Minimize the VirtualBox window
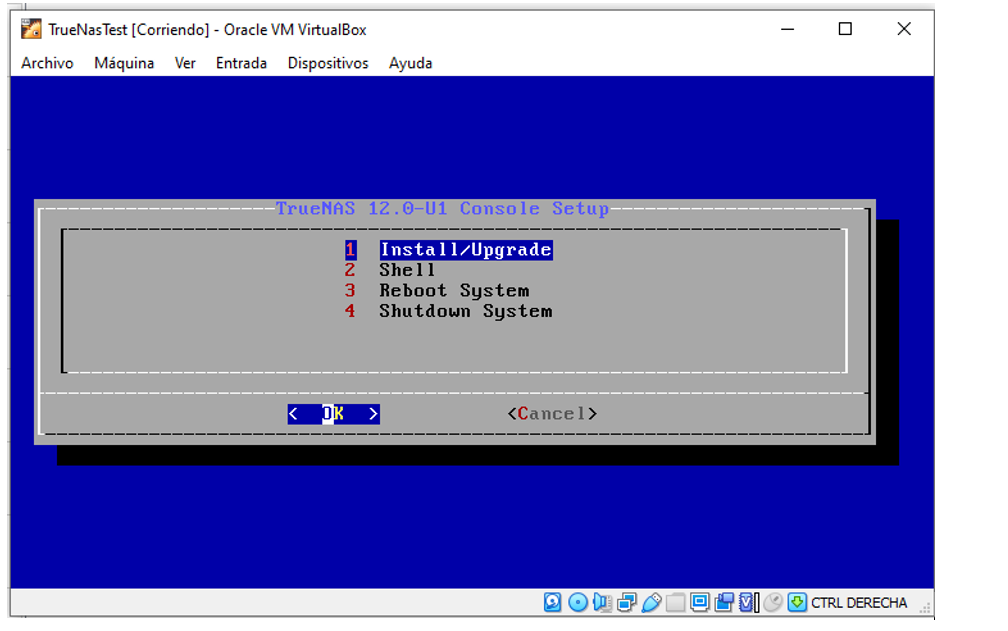The height and width of the screenshot is (631, 1008). 788,30
